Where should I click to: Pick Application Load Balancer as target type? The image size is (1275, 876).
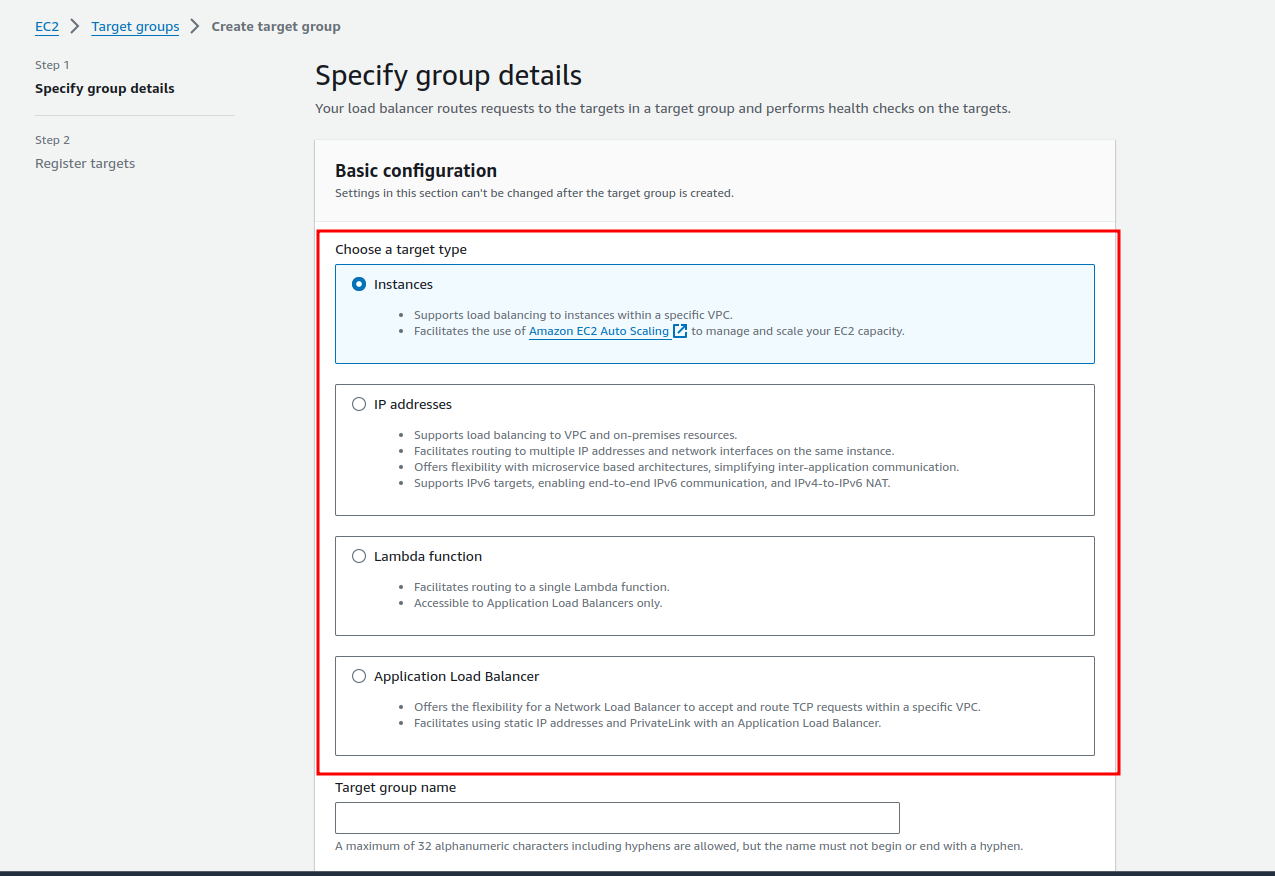tap(358, 676)
